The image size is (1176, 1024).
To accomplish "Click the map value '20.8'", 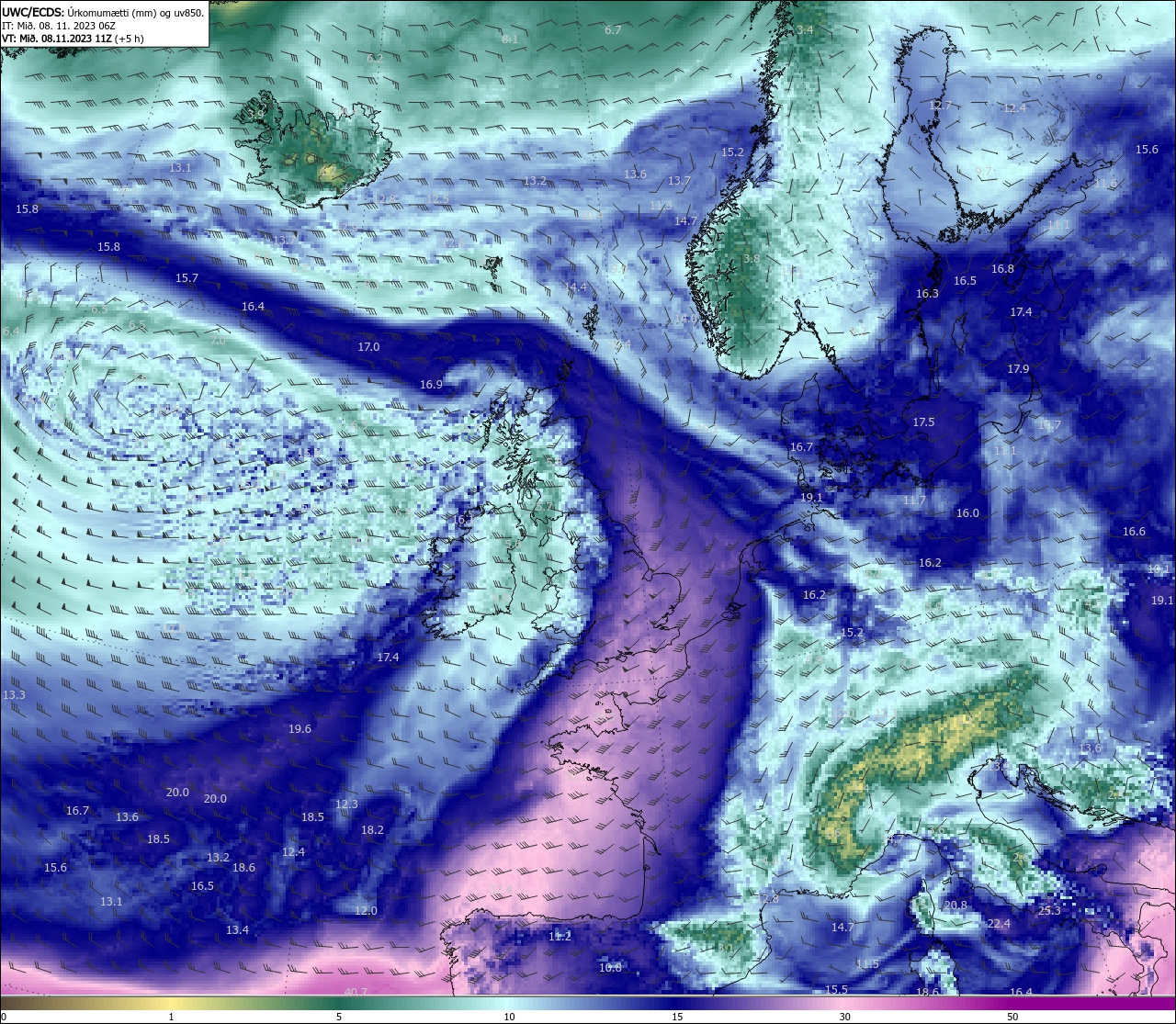I will click(x=955, y=906).
